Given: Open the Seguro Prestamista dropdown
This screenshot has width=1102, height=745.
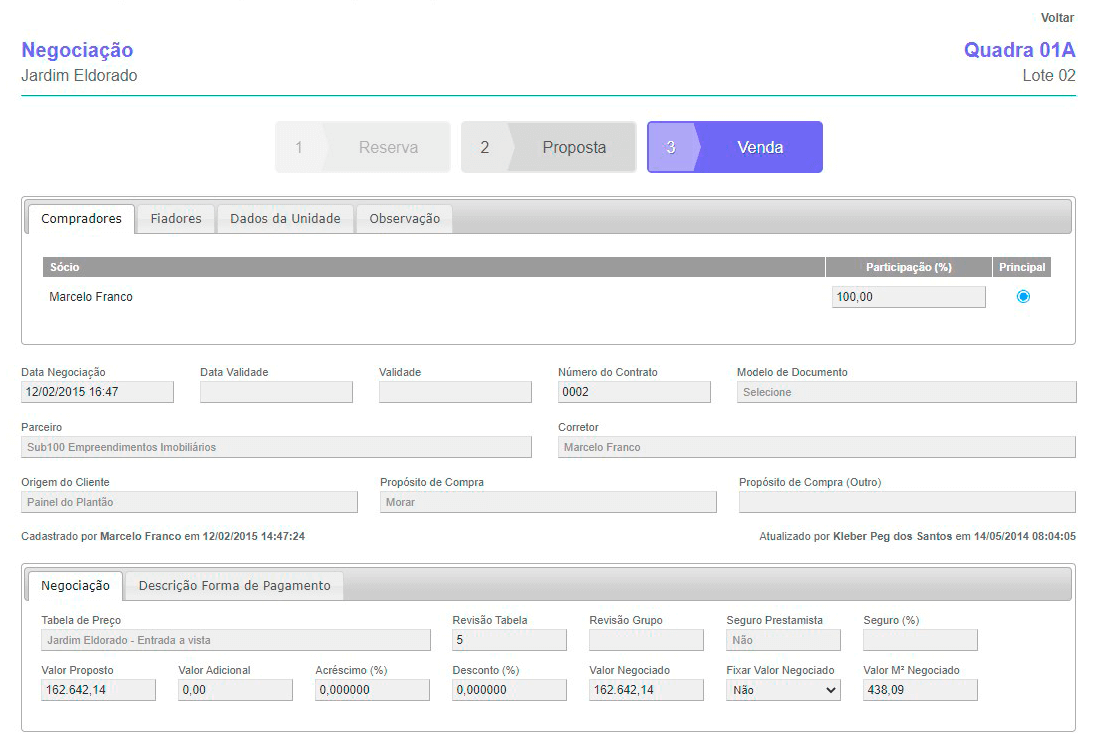Looking at the screenshot, I should (783, 640).
